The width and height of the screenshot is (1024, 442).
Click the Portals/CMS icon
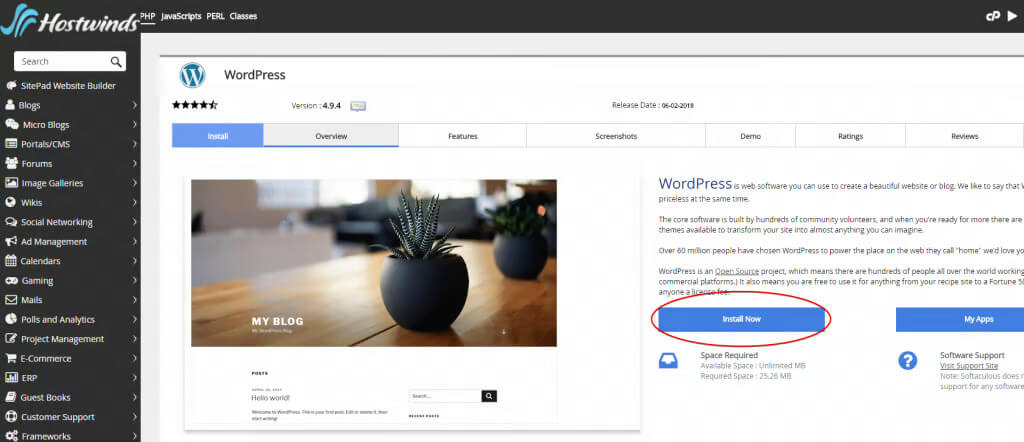click(11, 144)
